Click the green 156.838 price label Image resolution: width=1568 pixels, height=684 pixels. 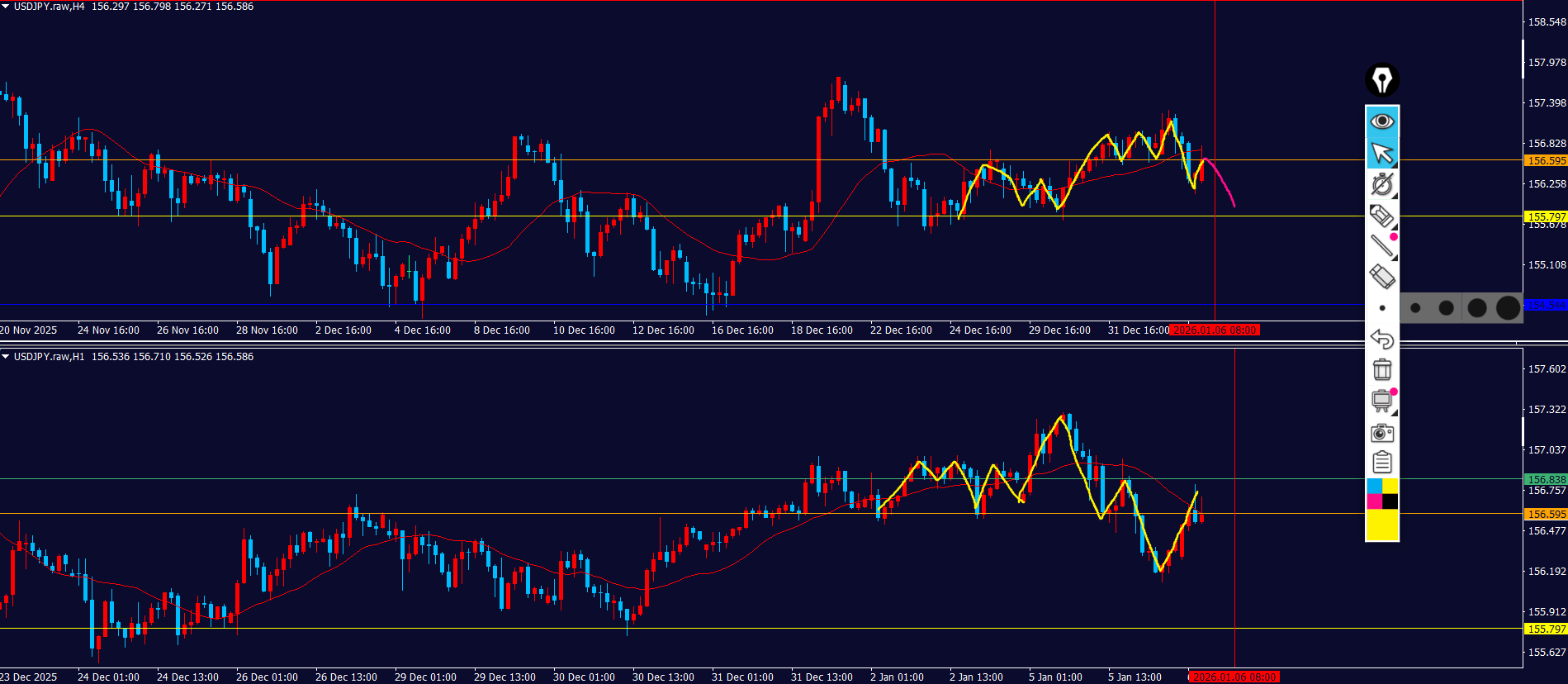[x=1545, y=479]
